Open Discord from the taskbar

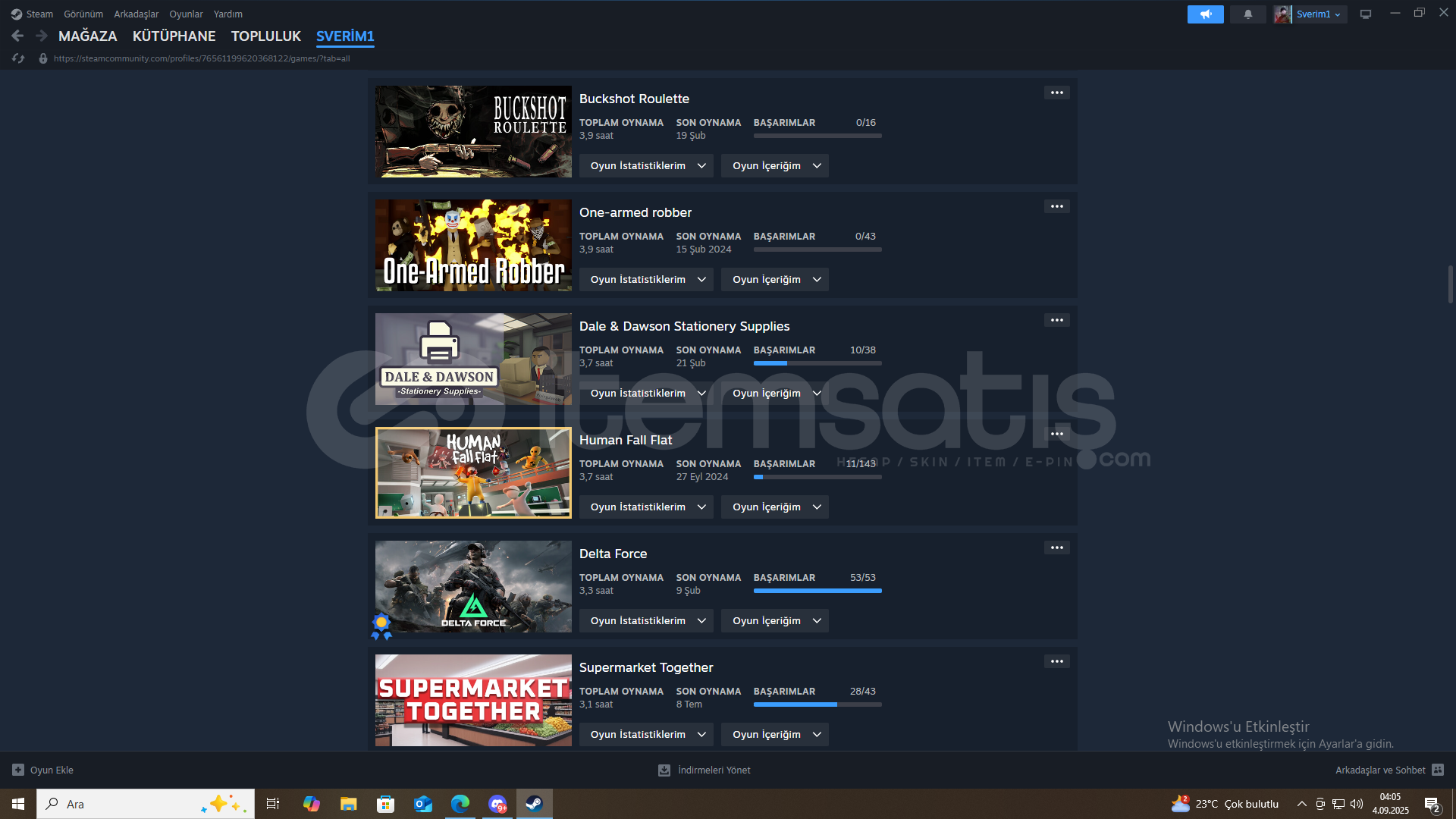(497, 804)
